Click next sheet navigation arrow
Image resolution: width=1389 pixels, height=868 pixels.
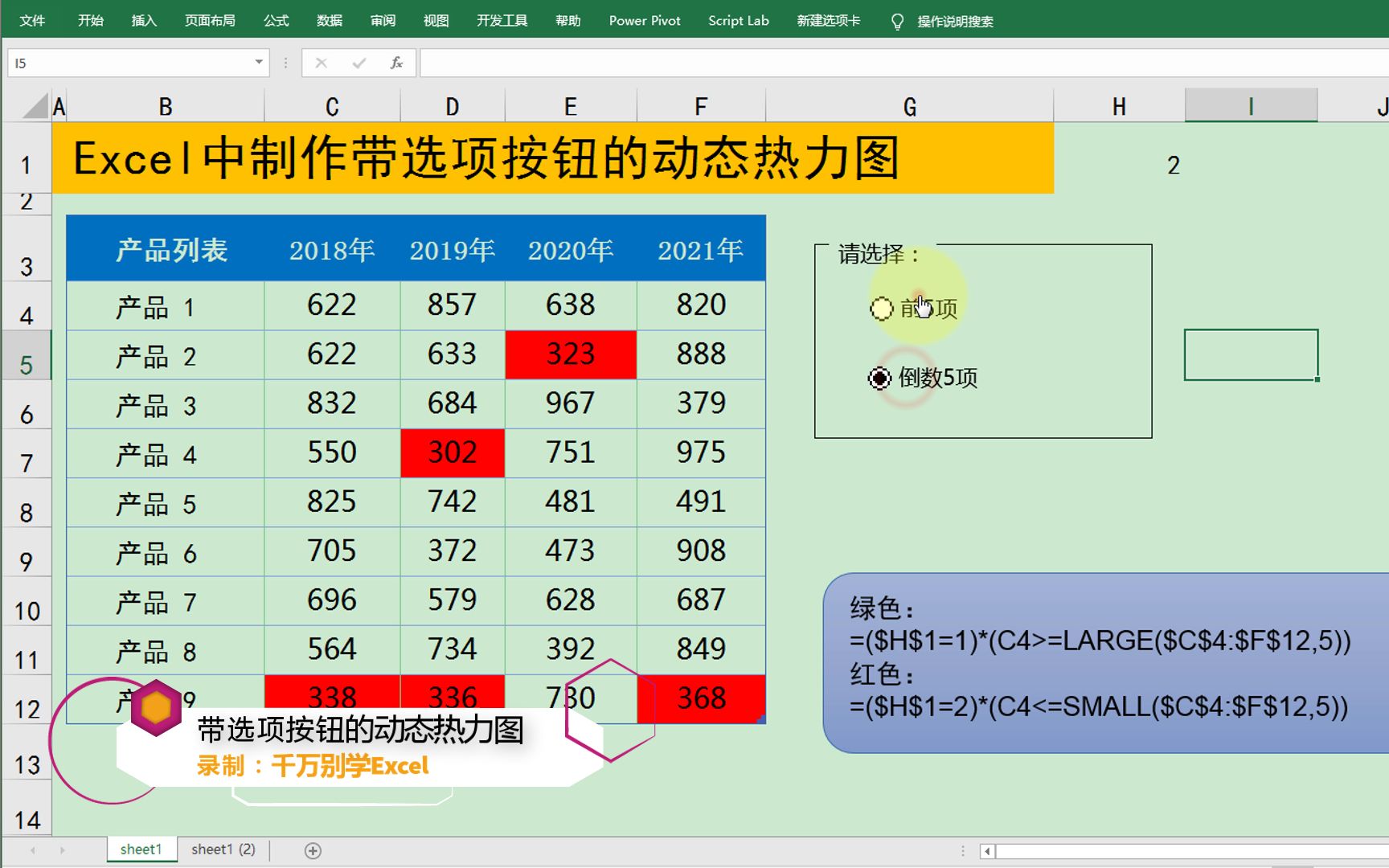[x=62, y=850]
